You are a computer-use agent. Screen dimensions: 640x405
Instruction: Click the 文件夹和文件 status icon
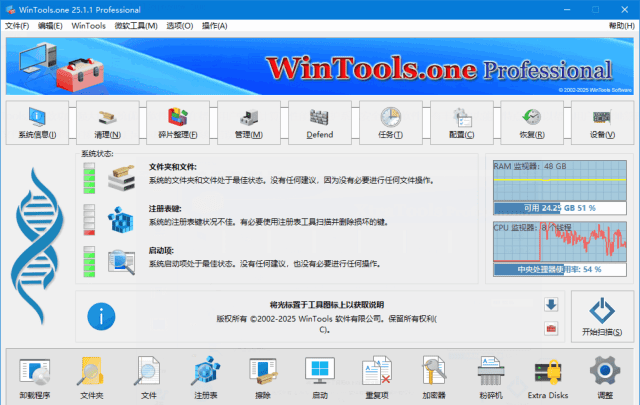[121, 178]
